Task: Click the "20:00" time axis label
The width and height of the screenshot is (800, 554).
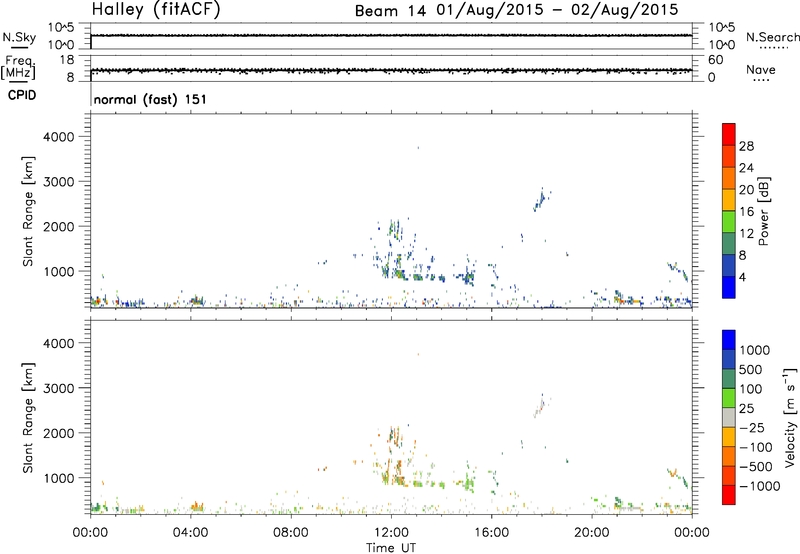Action: (591, 533)
